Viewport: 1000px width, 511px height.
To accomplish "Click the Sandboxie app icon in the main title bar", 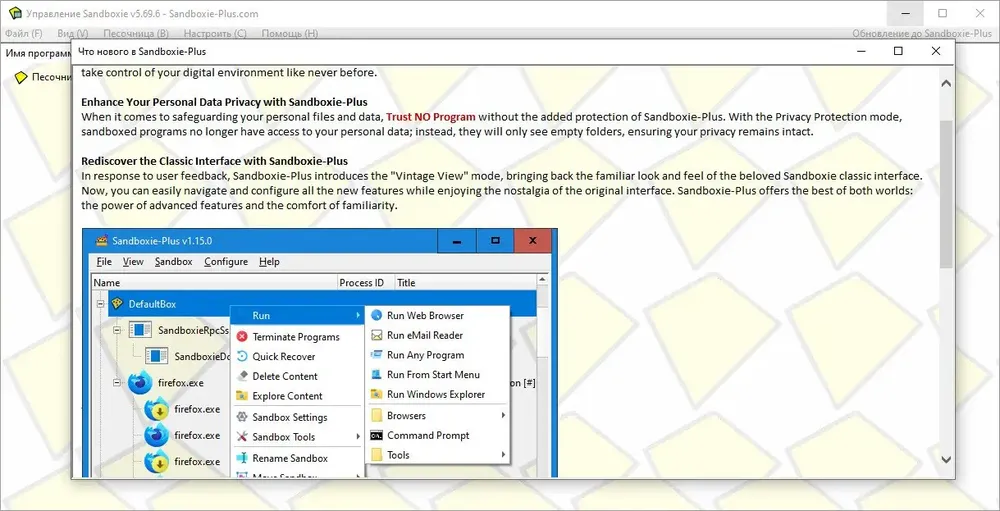I will tap(15, 13).
